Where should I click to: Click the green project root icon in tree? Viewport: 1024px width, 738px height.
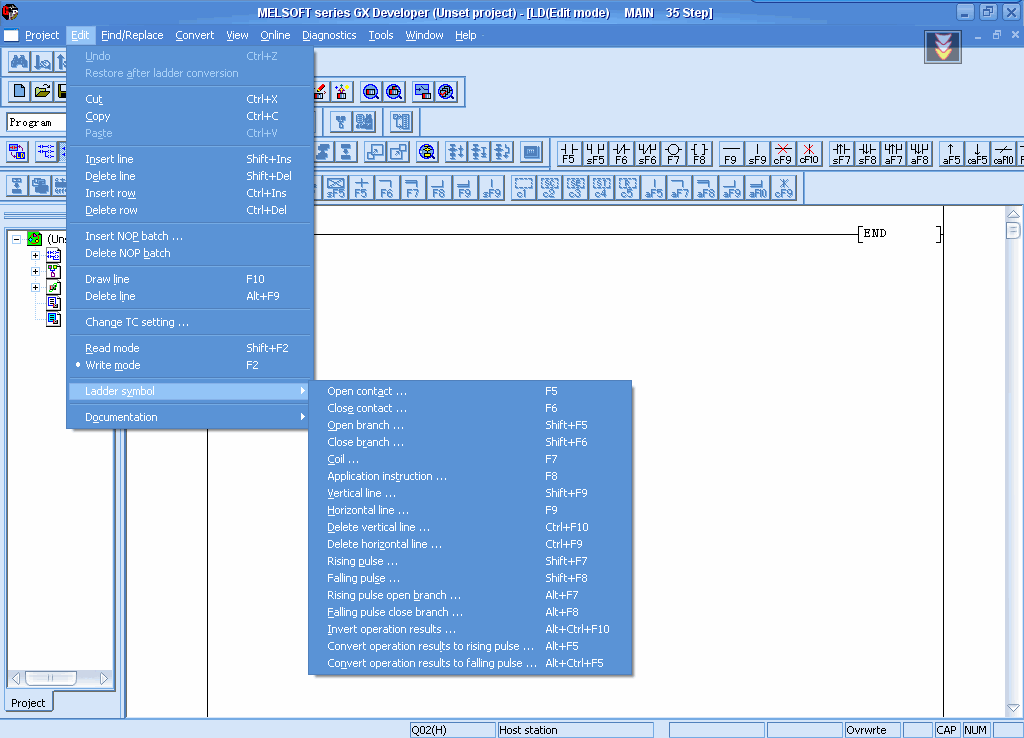[x=35, y=239]
